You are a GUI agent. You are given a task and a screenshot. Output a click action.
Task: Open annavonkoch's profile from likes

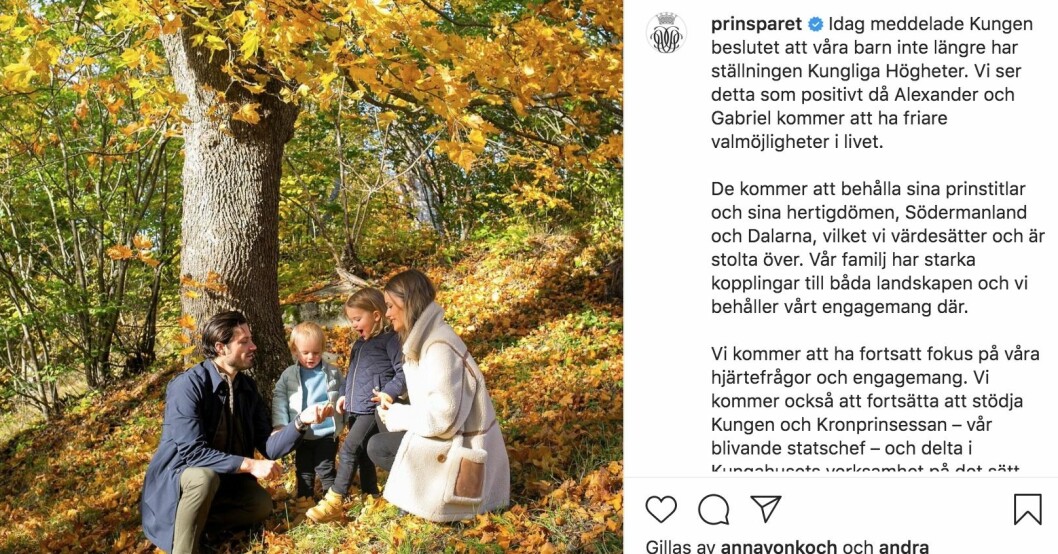pos(779,546)
